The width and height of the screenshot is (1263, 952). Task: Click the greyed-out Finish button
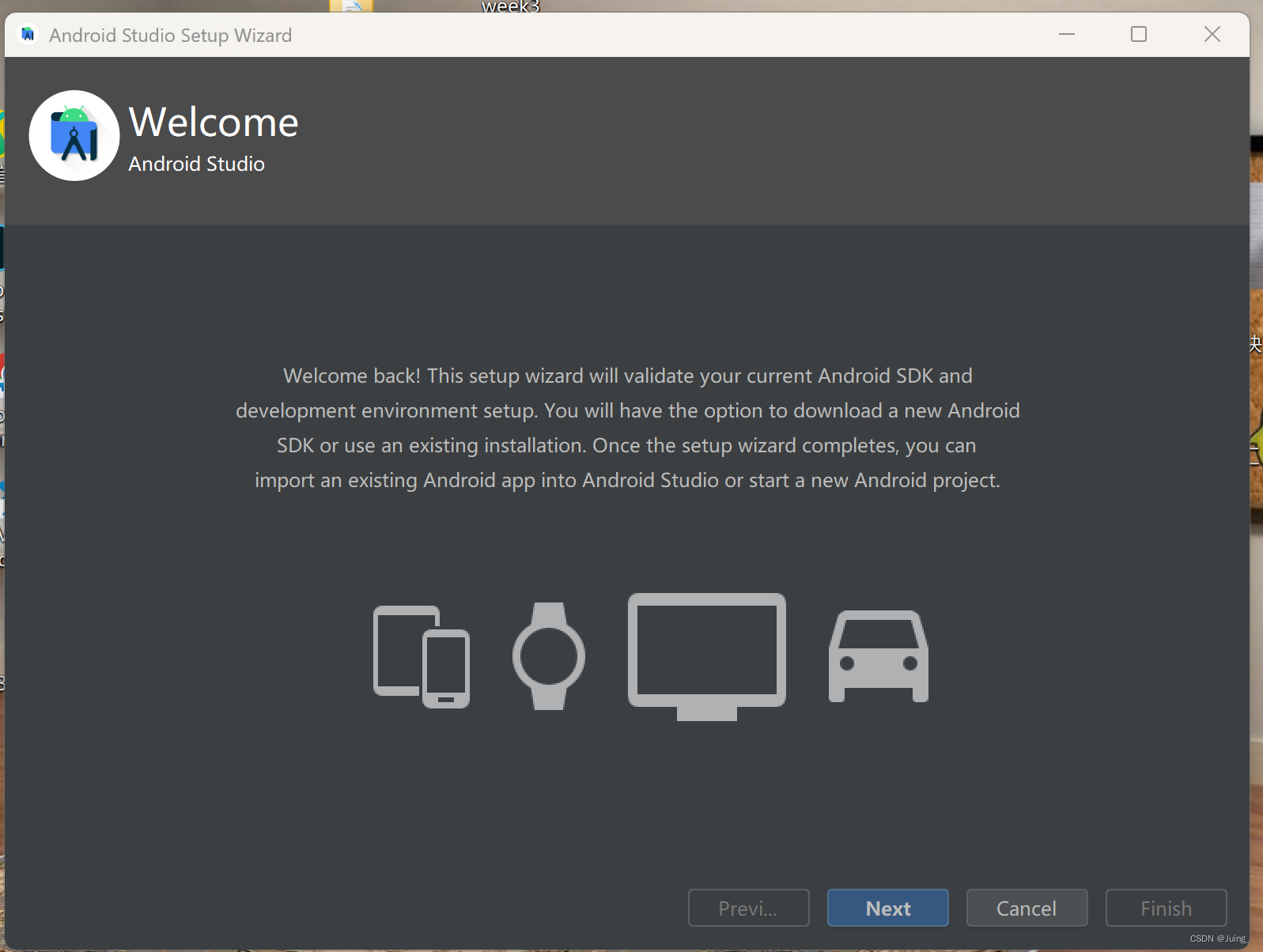coord(1166,908)
